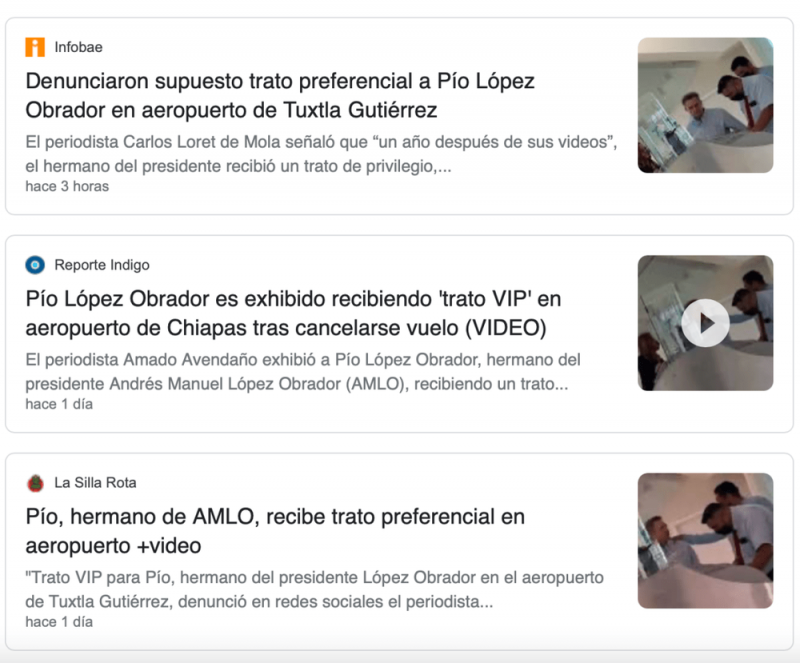Click 'hace 1 día' under Reporte Indigo
The width and height of the screenshot is (800, 663).
tap(59, 404)
